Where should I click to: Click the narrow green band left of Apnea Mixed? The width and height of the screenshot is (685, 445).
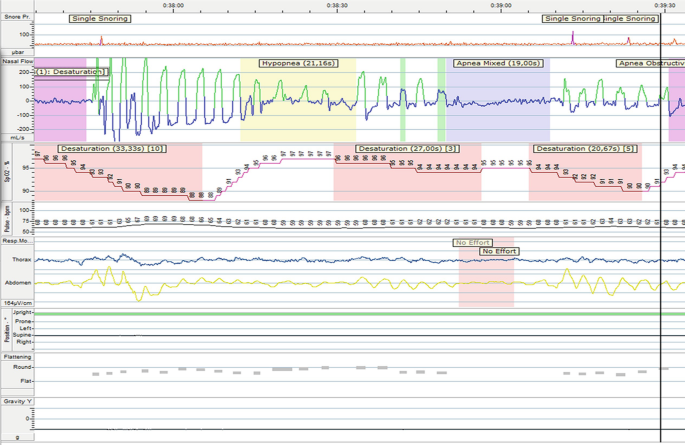(442, 100)
